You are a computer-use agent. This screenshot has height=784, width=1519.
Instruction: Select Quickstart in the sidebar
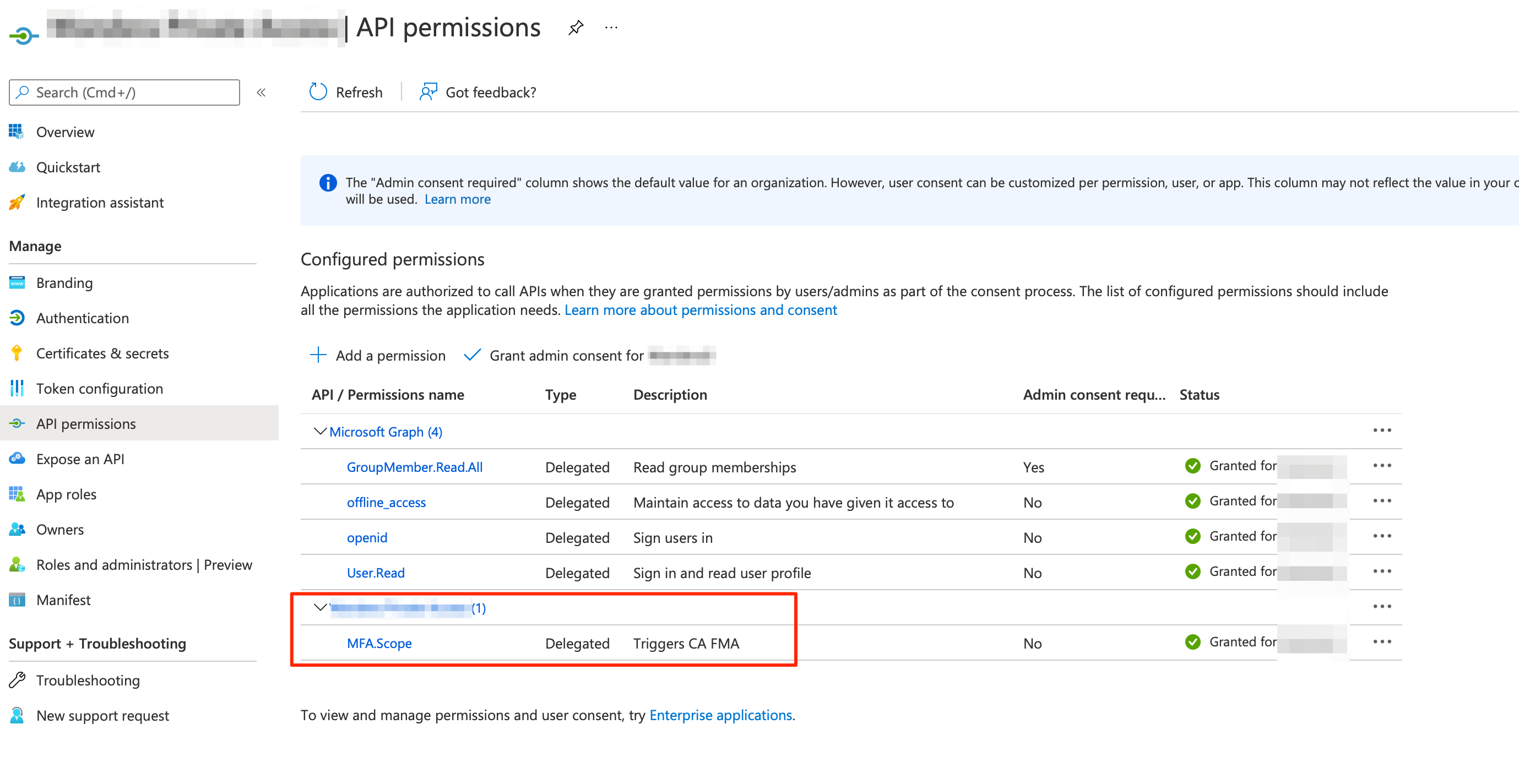68,167
